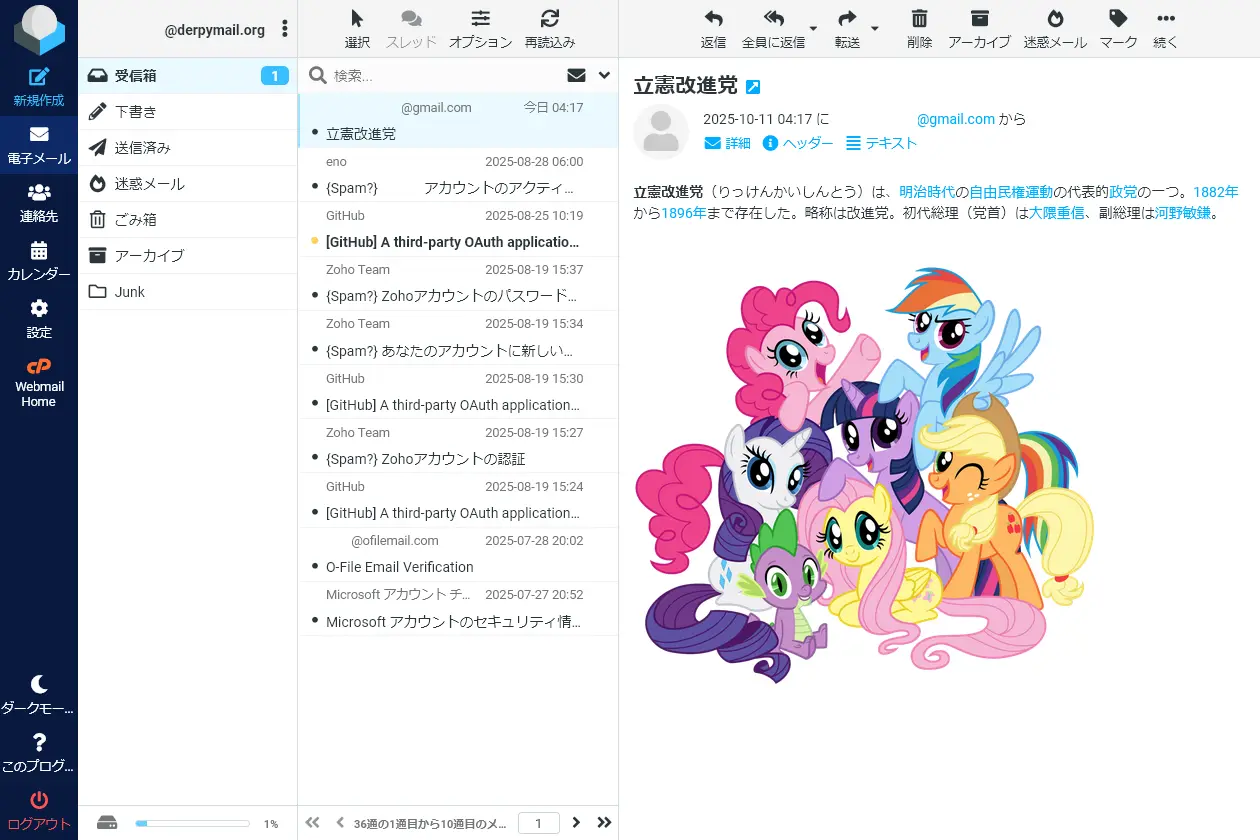Screen dimensions: 1260x840
Task: Click 明治時代 hyperlink in email body
Action: pyautogui.click(x=925, y=192)
